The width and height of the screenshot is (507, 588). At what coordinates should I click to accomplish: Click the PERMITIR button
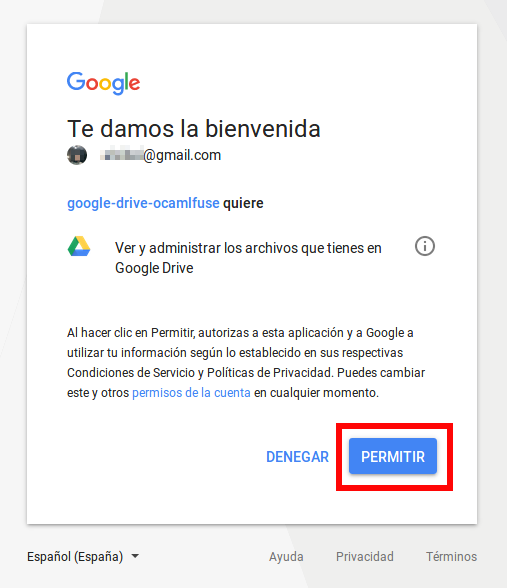[393, 456]
